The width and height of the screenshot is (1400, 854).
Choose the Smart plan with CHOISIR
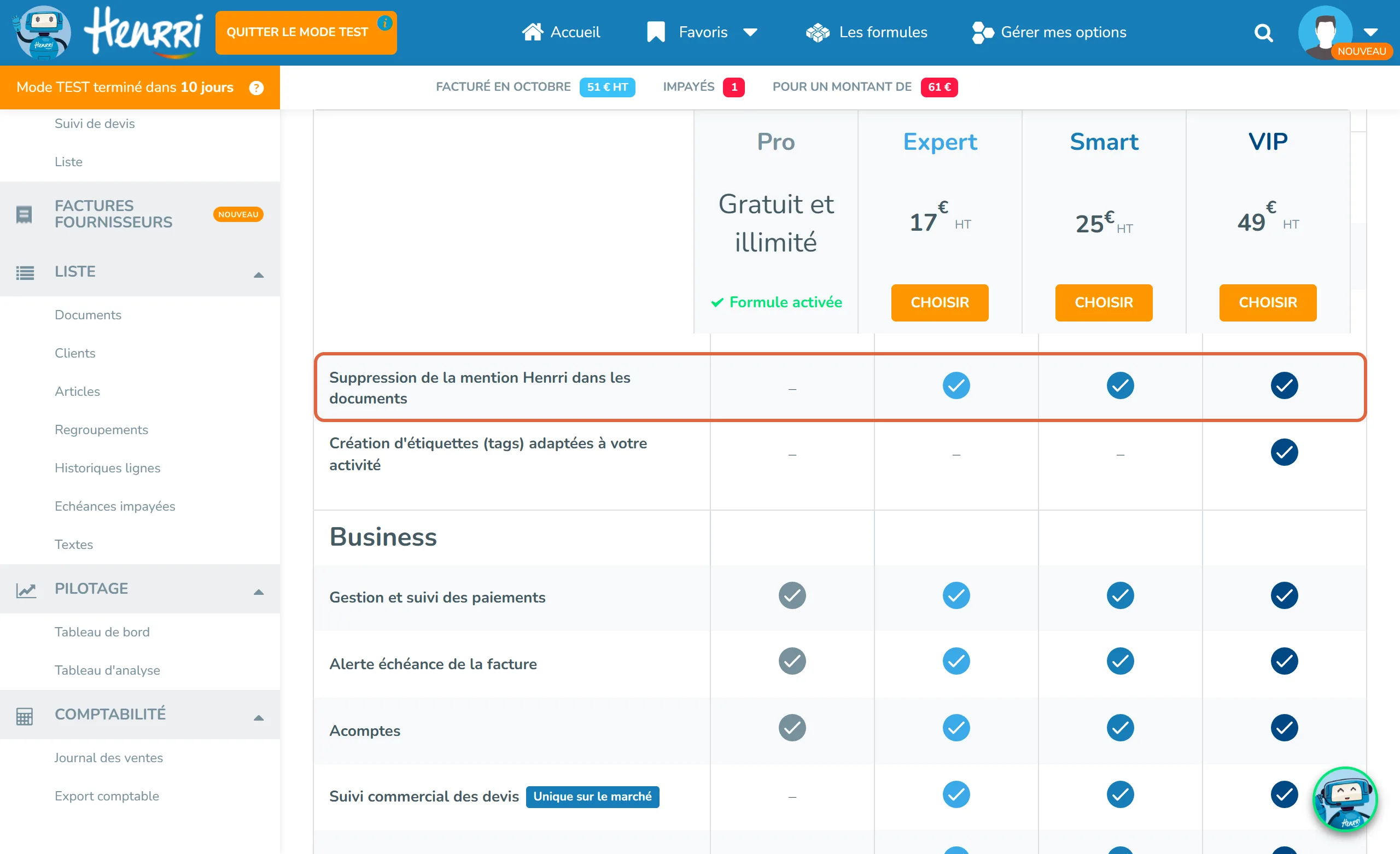(1104, 302)
